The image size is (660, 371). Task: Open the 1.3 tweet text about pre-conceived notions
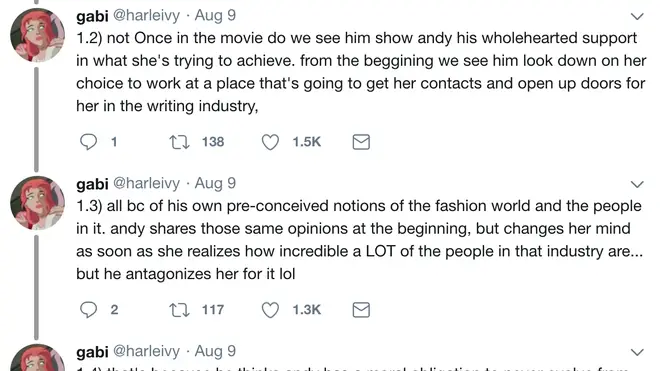pos(359,240)
